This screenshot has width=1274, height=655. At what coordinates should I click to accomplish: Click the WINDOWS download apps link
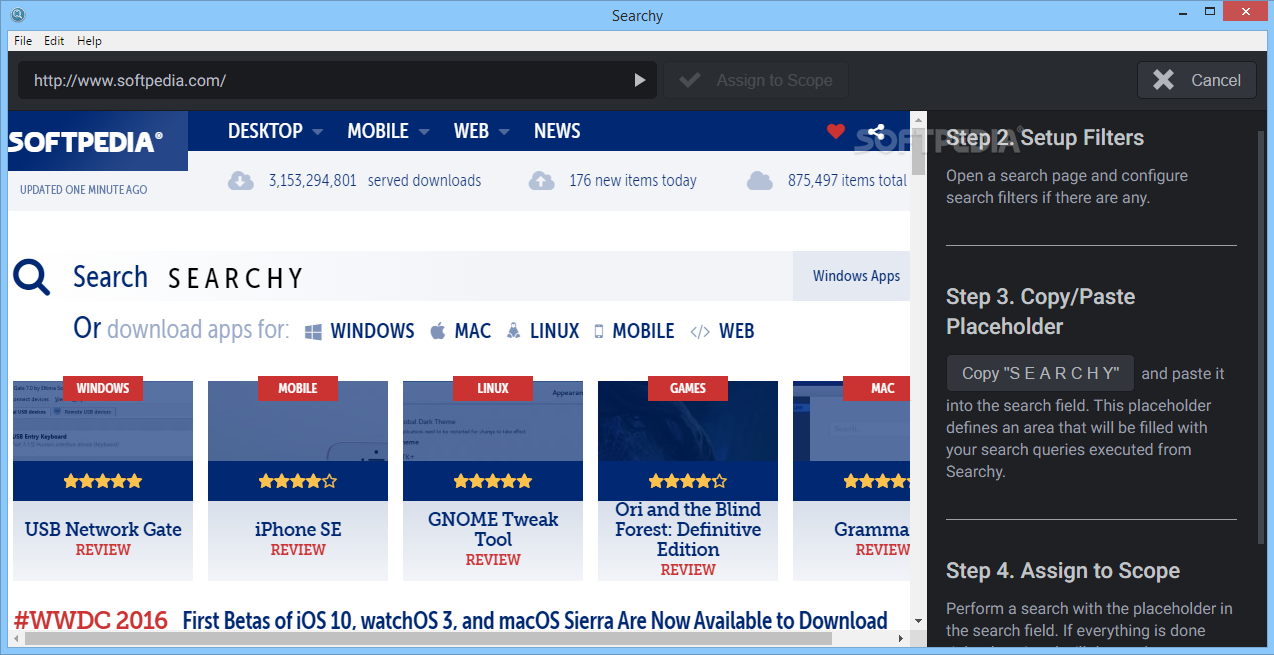pos(360,331)
